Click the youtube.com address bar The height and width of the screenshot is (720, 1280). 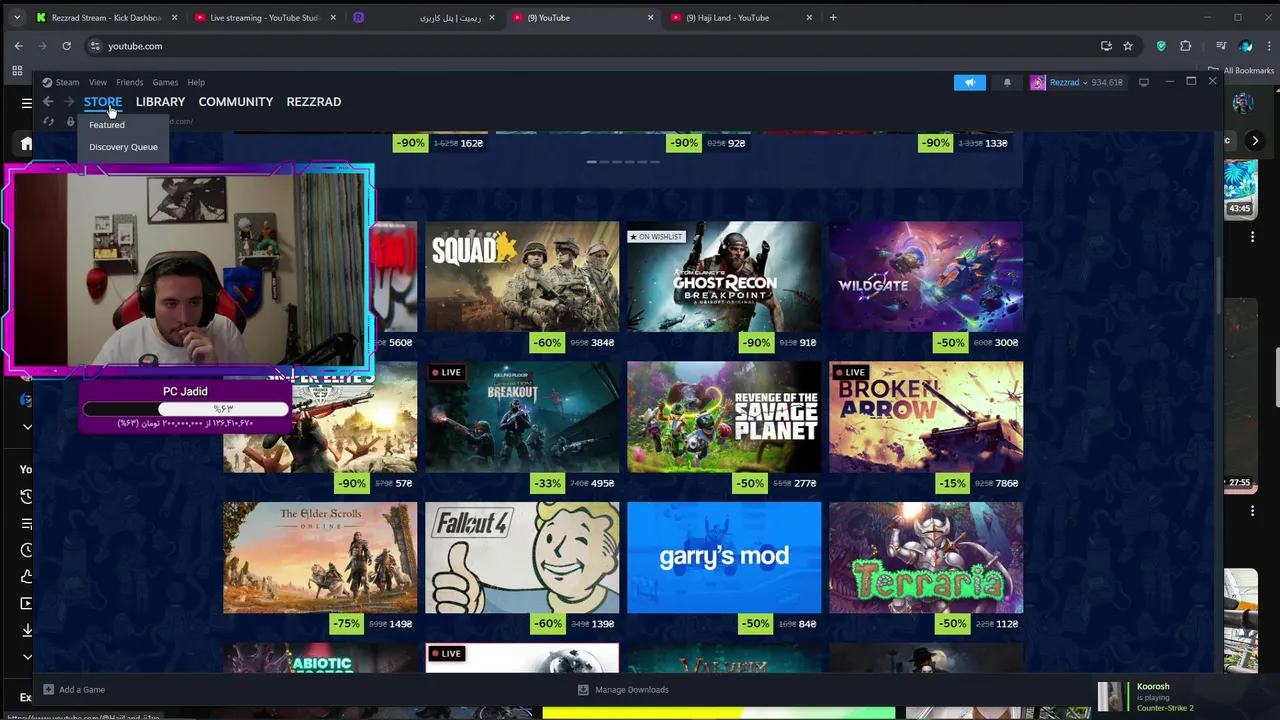coord(600,46)
